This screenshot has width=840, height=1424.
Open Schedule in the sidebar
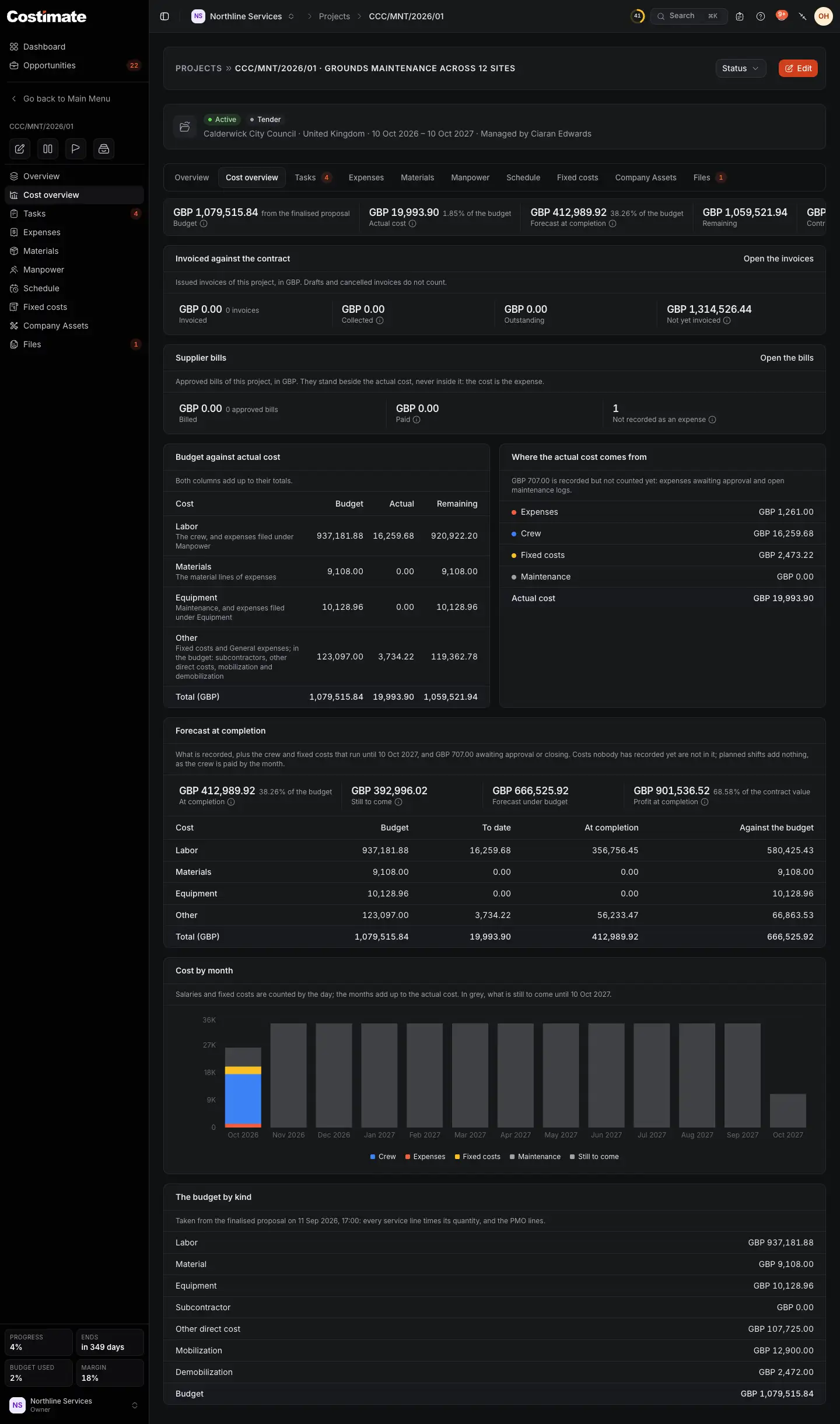pos(74,288)
